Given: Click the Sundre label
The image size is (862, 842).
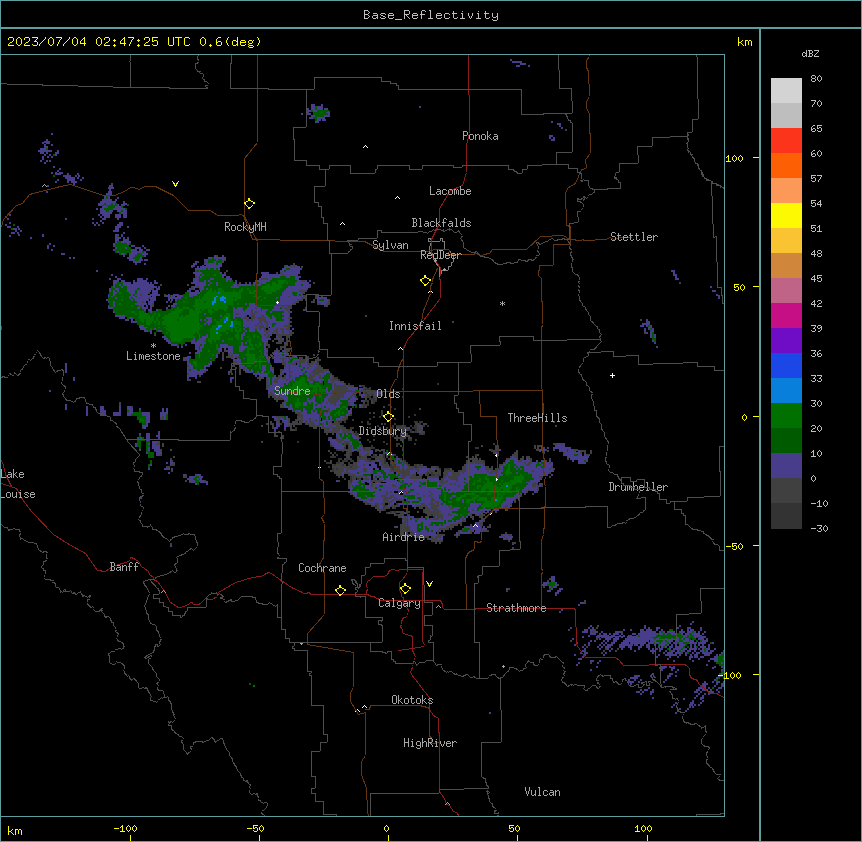Looking at the screenshot, I should (x=292, y=391).
